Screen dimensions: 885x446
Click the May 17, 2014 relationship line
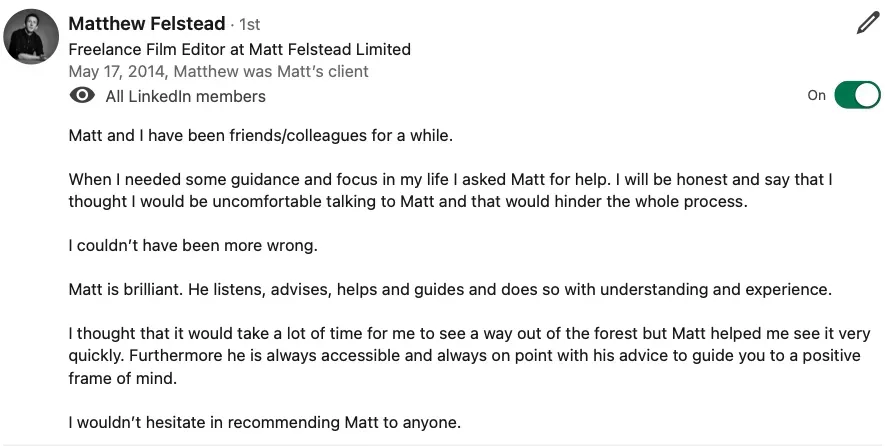tap(218, 72)
